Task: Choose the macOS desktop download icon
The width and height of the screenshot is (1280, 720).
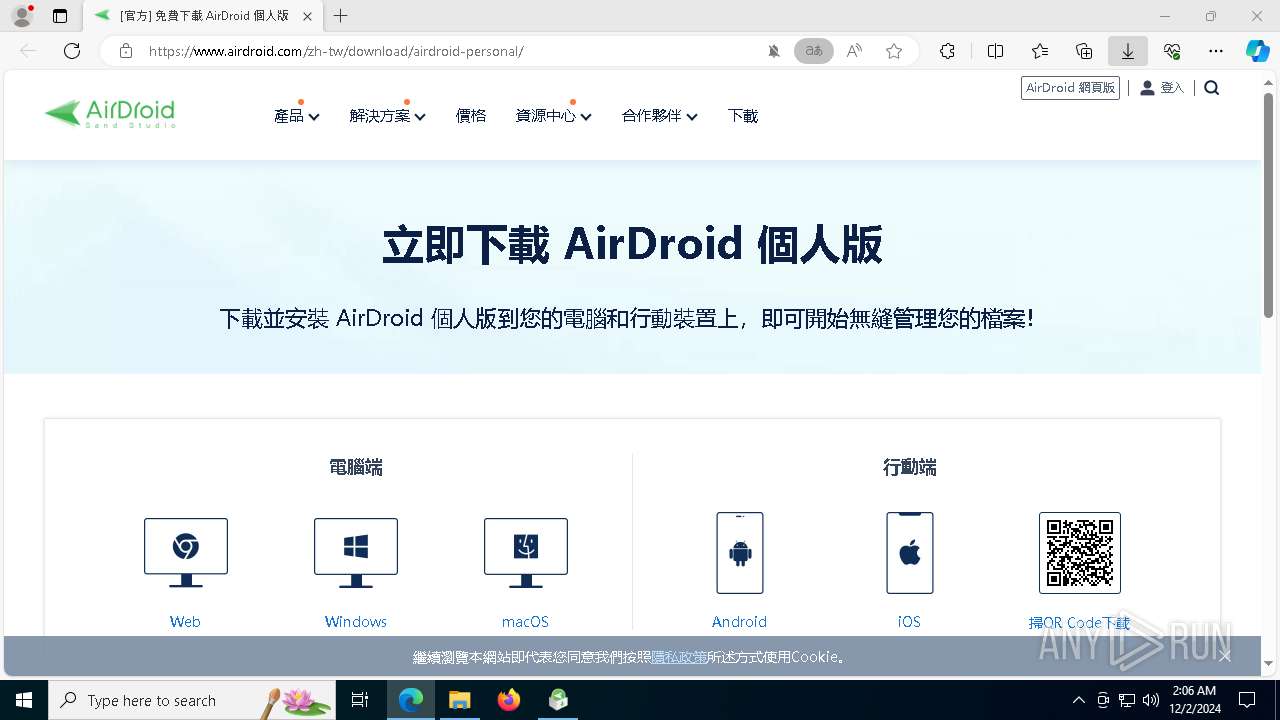Action: pyautogui.click(x=526, y=552)
